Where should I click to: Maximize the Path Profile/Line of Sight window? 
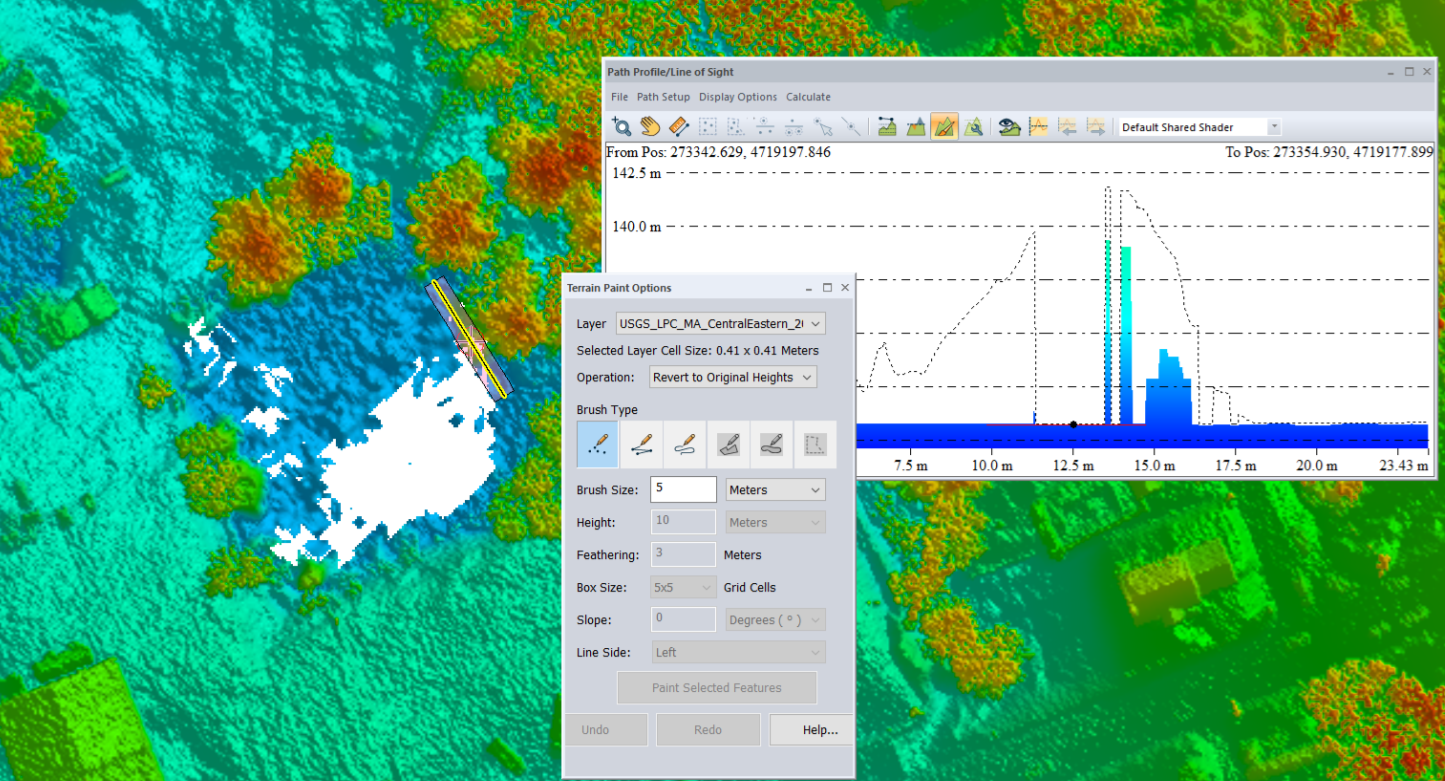1409,72
